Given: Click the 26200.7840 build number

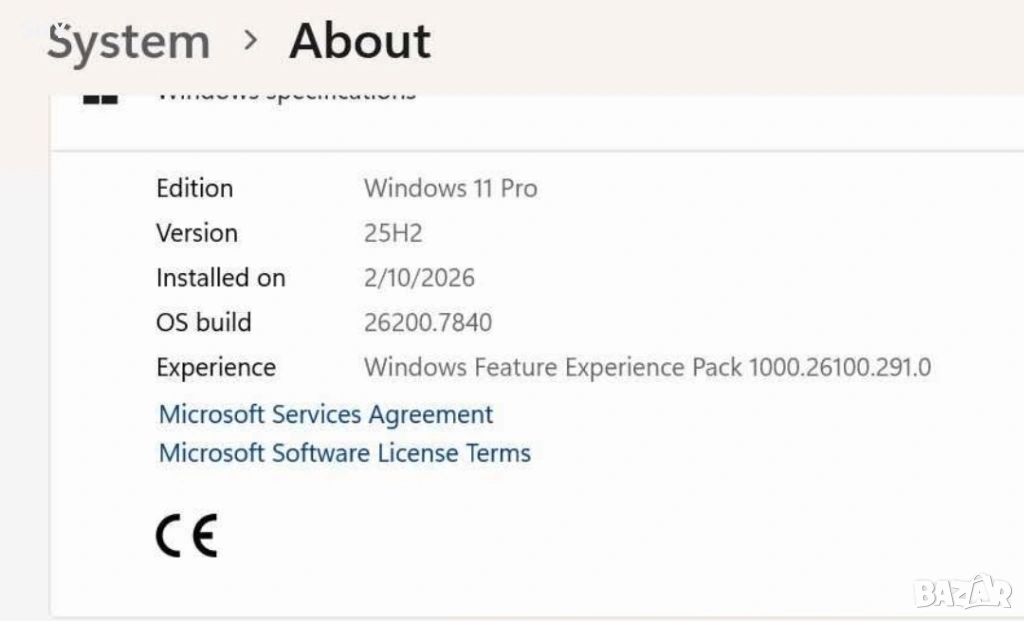Looking at the screenshot, I should pyautogui.click(x=428, y=323).
